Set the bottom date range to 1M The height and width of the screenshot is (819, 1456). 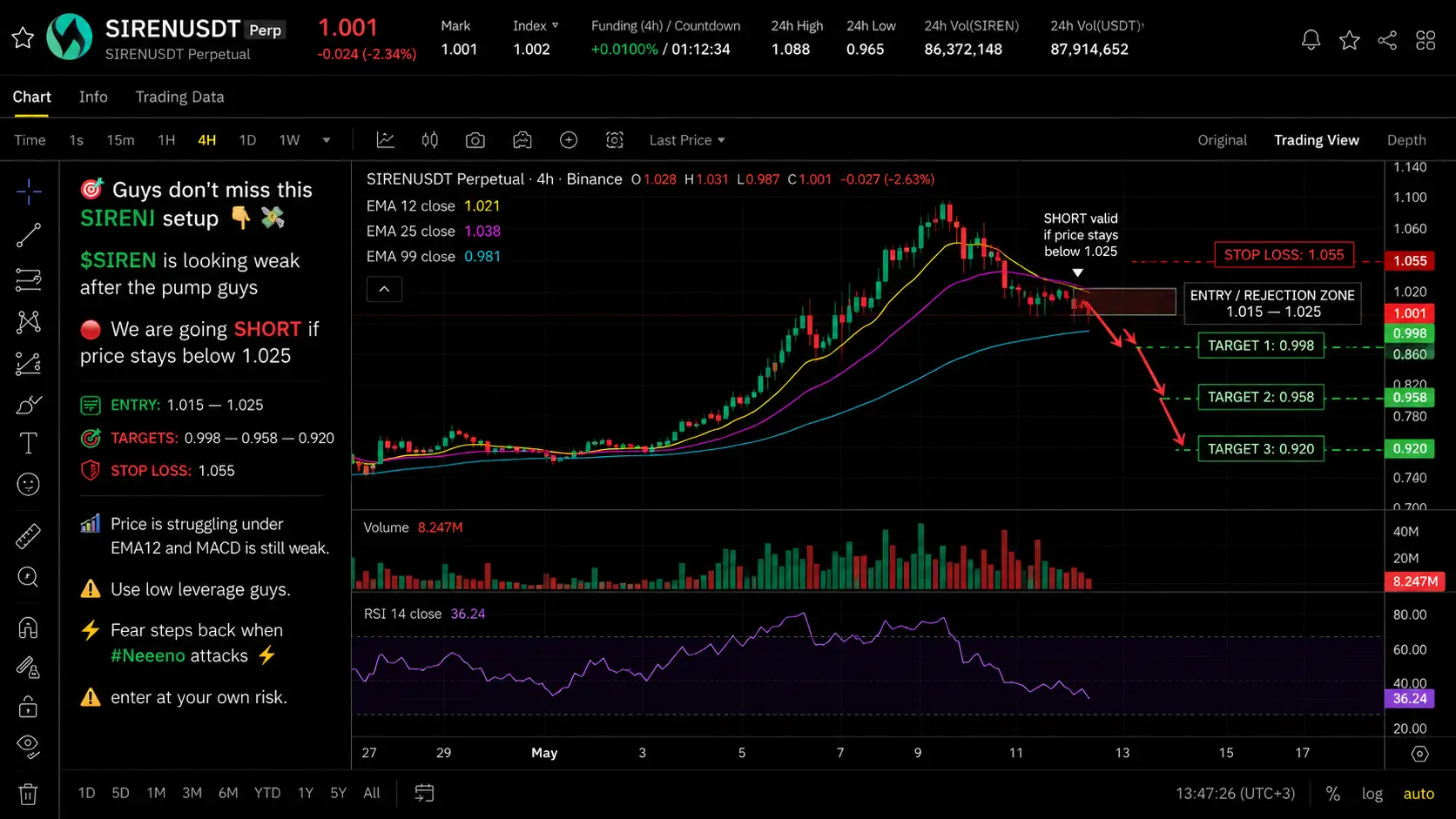pyautogui.click(x=156, y=793)
